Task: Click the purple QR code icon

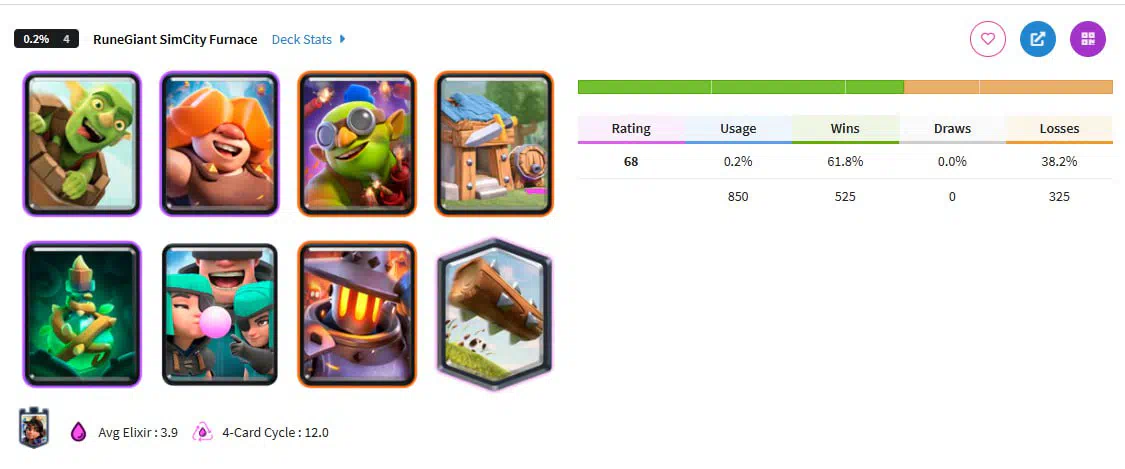Action: click(1088, 39)
